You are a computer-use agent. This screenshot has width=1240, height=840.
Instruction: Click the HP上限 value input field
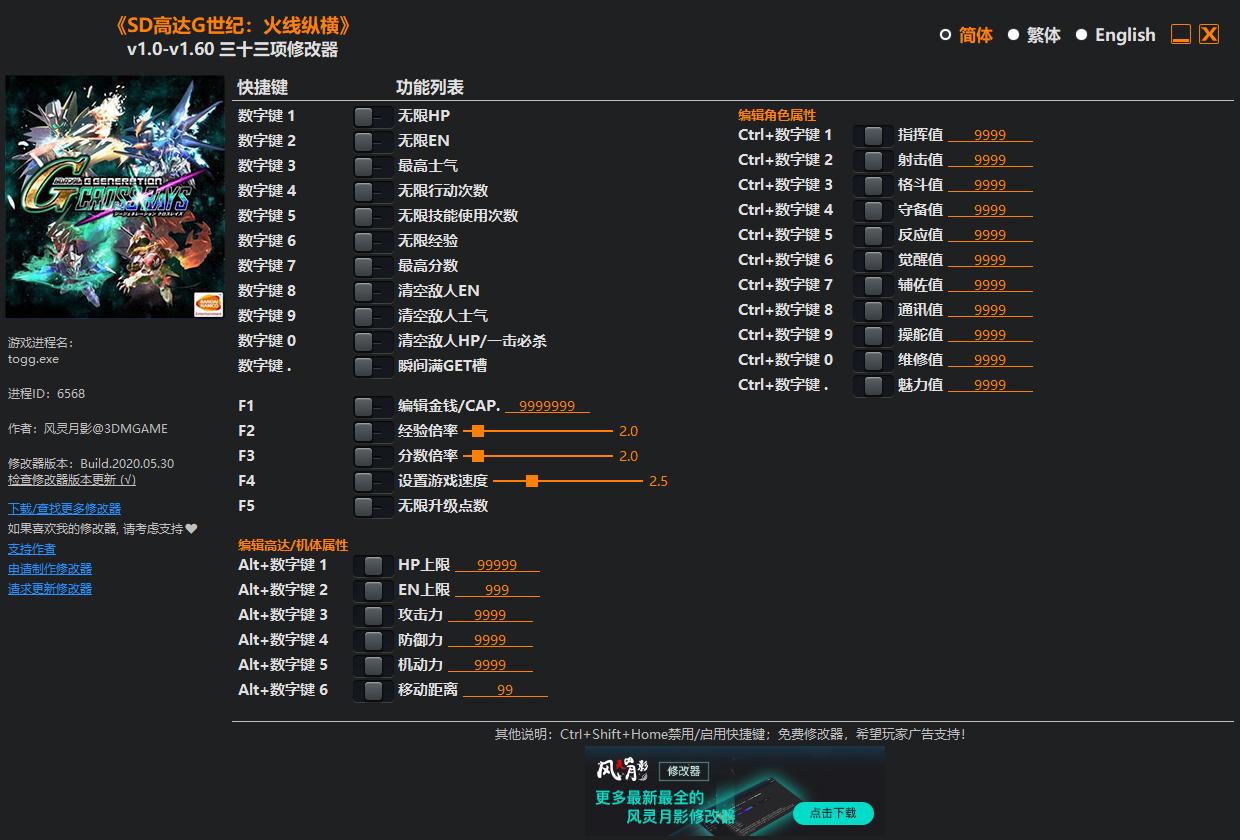[x=497, y=565]
